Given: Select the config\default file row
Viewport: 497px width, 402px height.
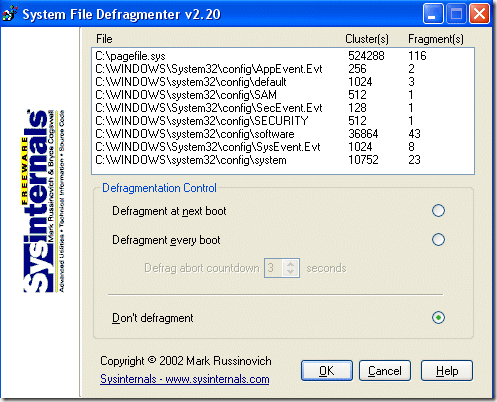Looking at the screenshot, I should click(283, 82).
